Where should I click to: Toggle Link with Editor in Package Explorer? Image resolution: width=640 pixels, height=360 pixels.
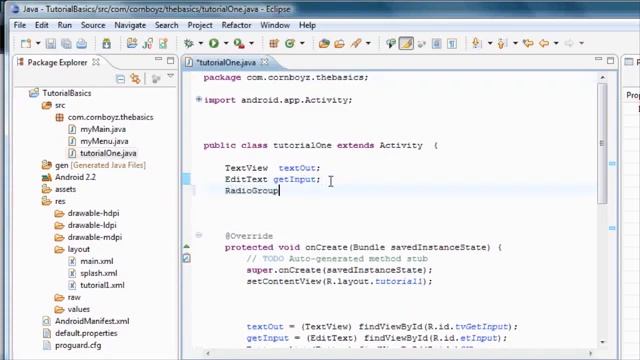[x=136, y=79]
